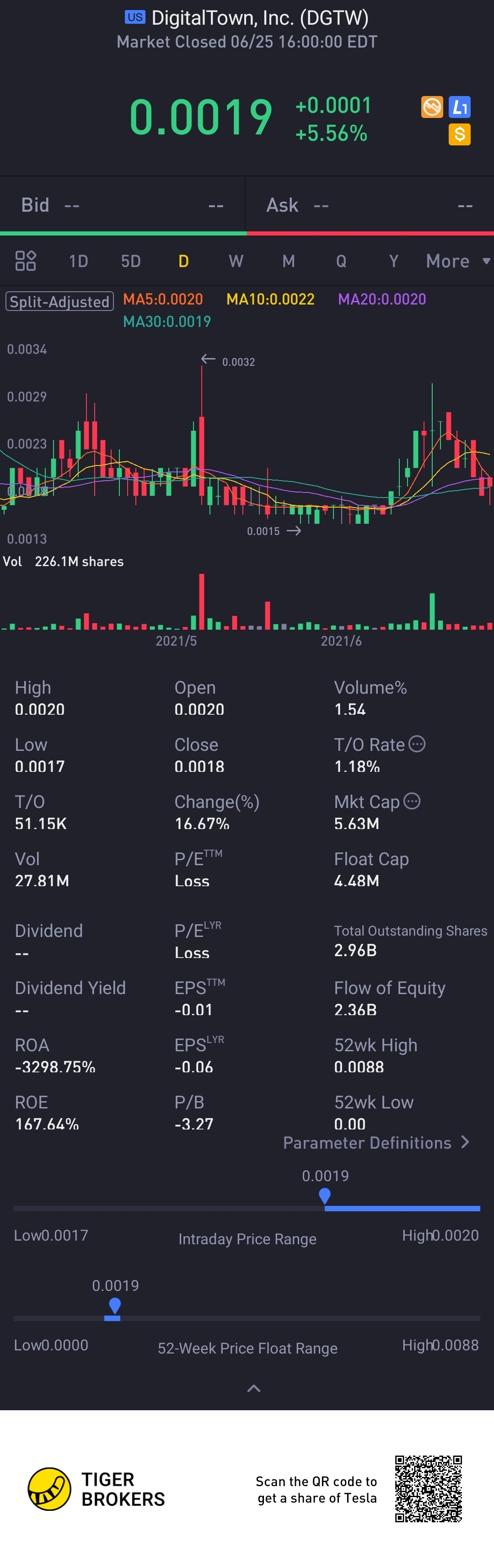Tap the Bid quote panel
This screenshot has height=1568, width=494.
(x=123, y=205)
